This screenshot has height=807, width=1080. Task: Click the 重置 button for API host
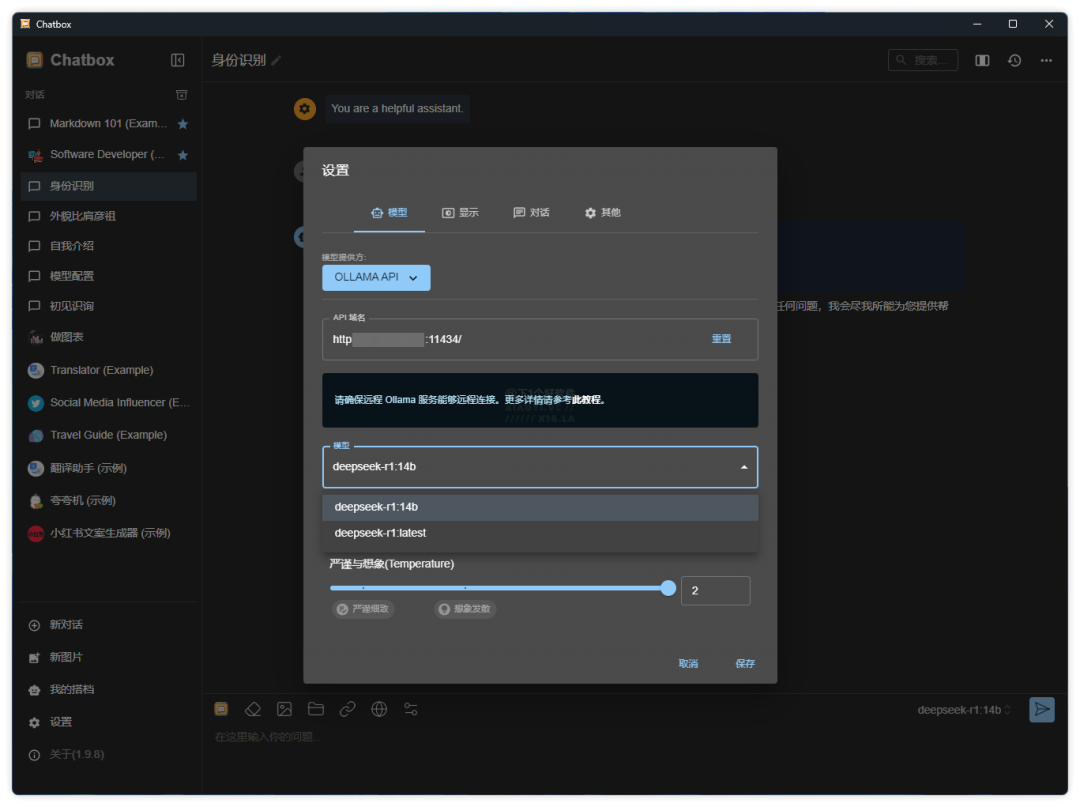[721, 339]
